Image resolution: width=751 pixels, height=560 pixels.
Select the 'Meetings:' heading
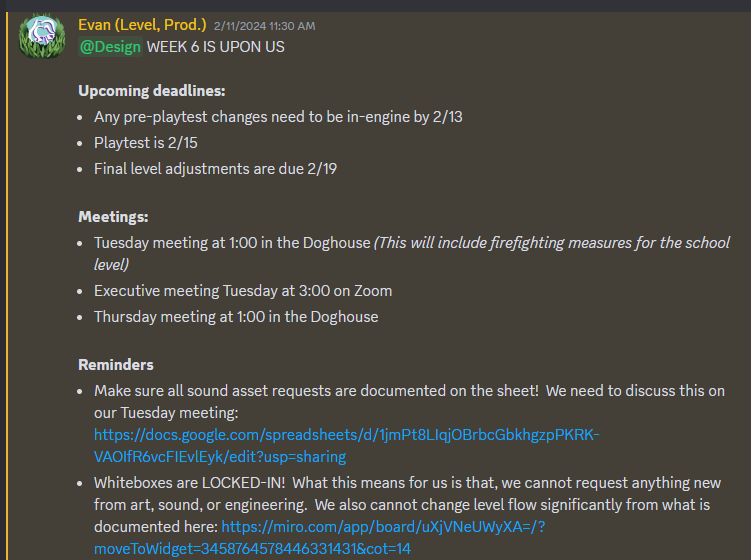[x=114, y=217]
